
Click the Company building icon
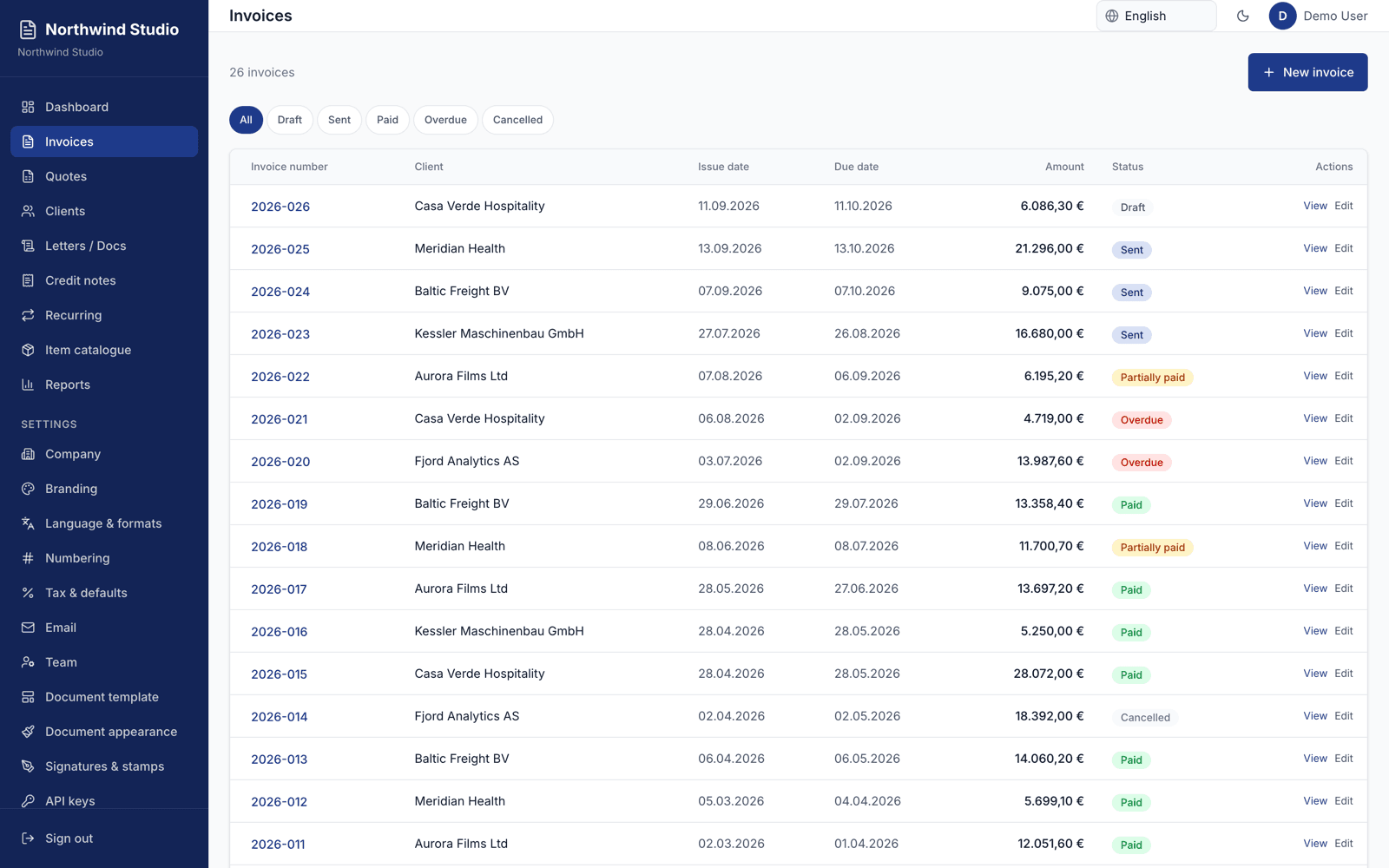pyautogui.click(x=28, y=454)
